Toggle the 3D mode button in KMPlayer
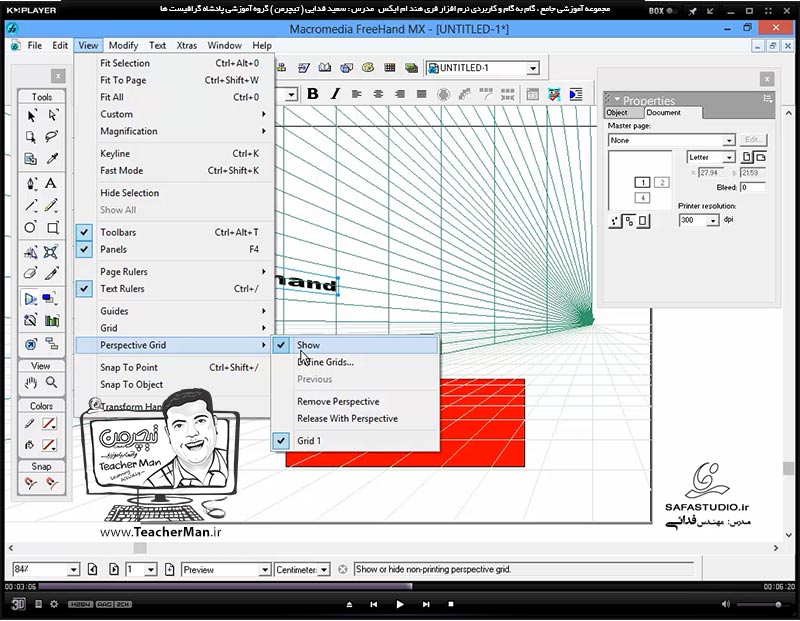 point(18,604)
